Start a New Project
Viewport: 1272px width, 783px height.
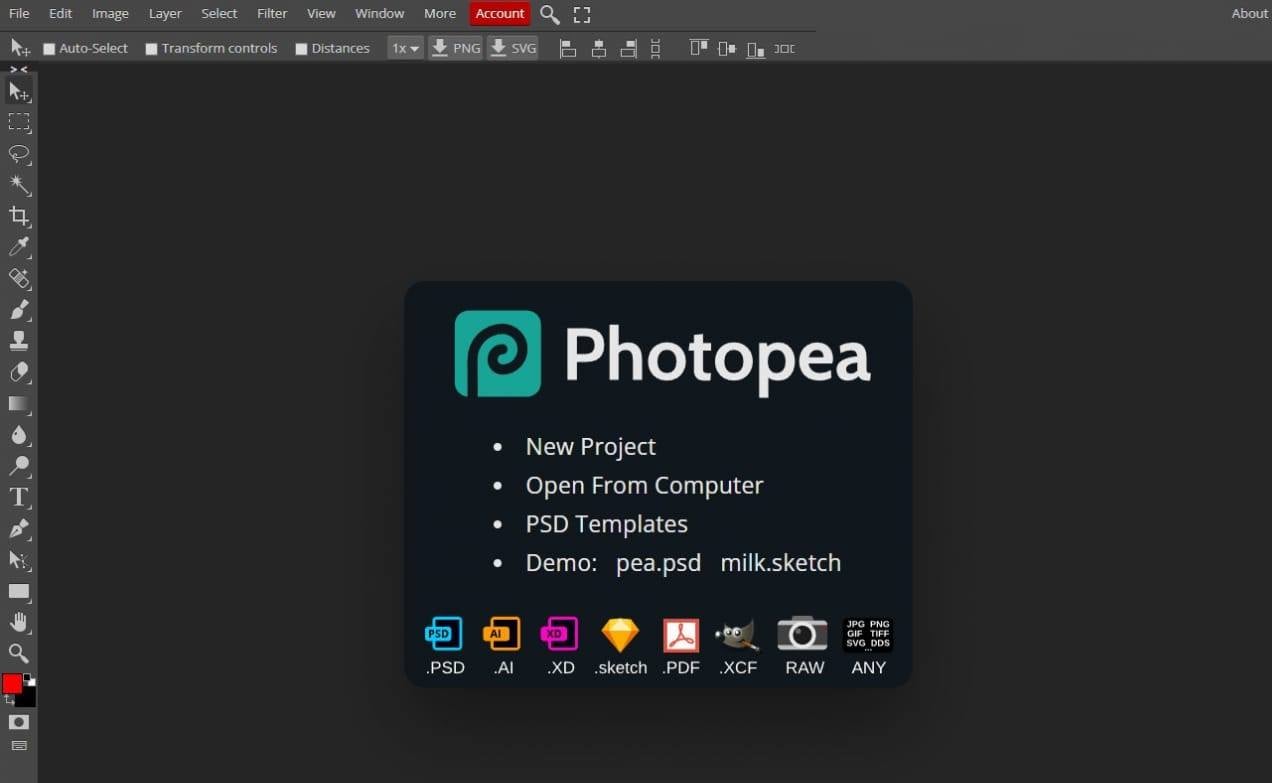pos(590,446)
